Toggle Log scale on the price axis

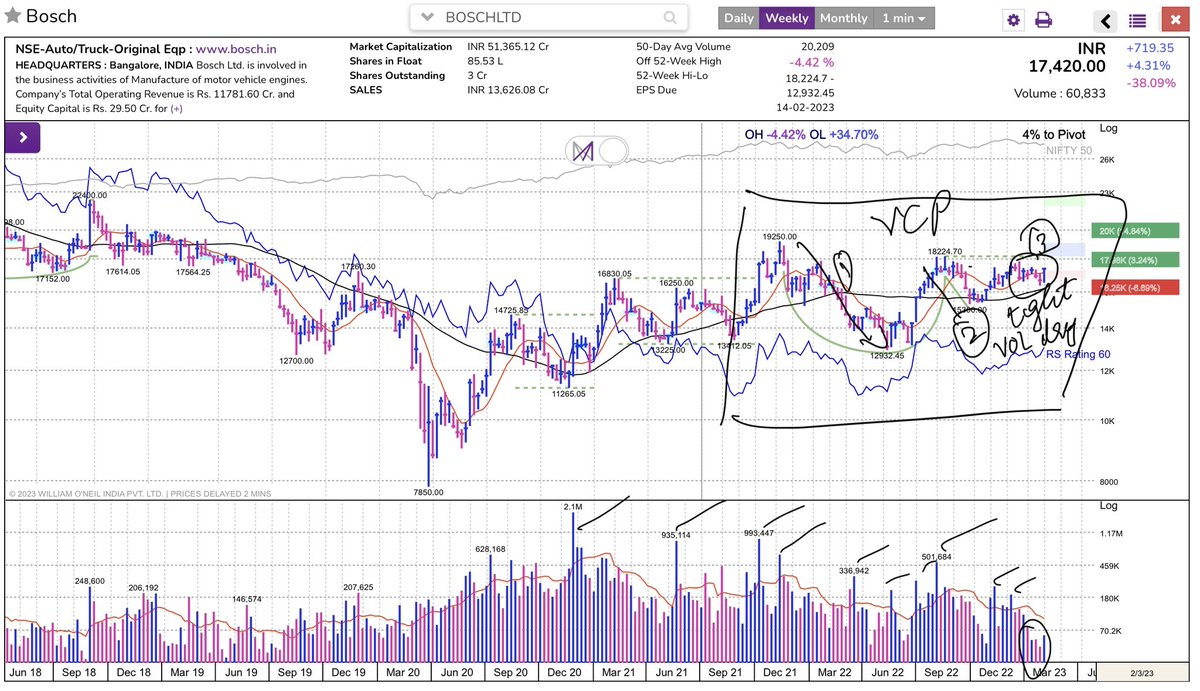point(1107,128)
